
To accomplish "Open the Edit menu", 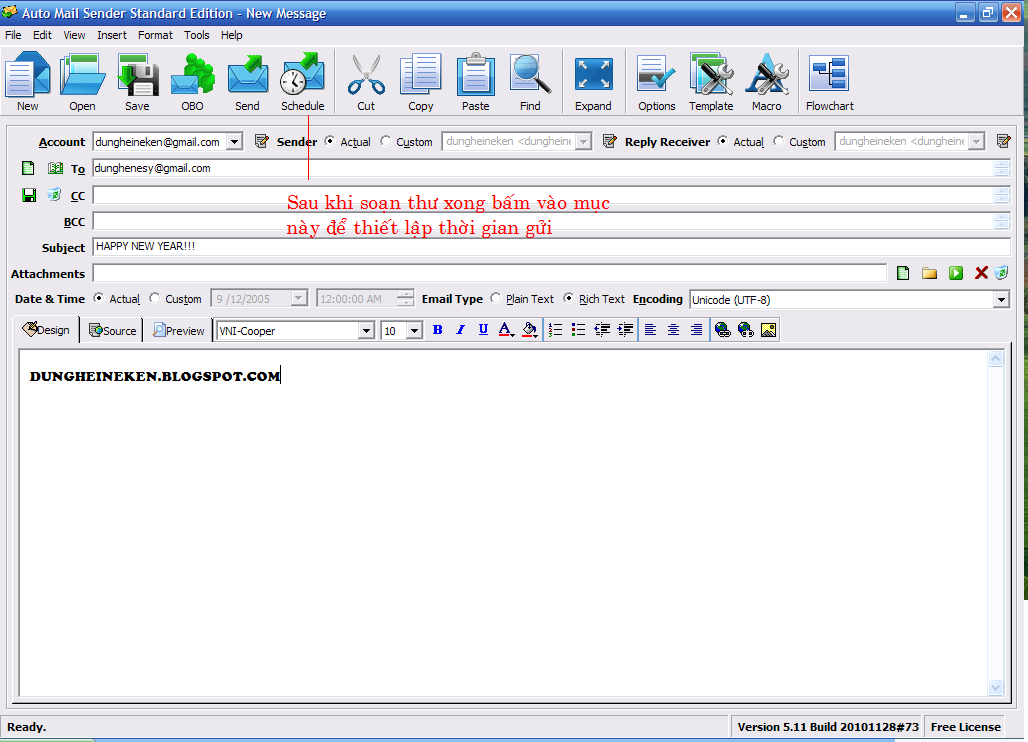I will [x=42, y=35].
